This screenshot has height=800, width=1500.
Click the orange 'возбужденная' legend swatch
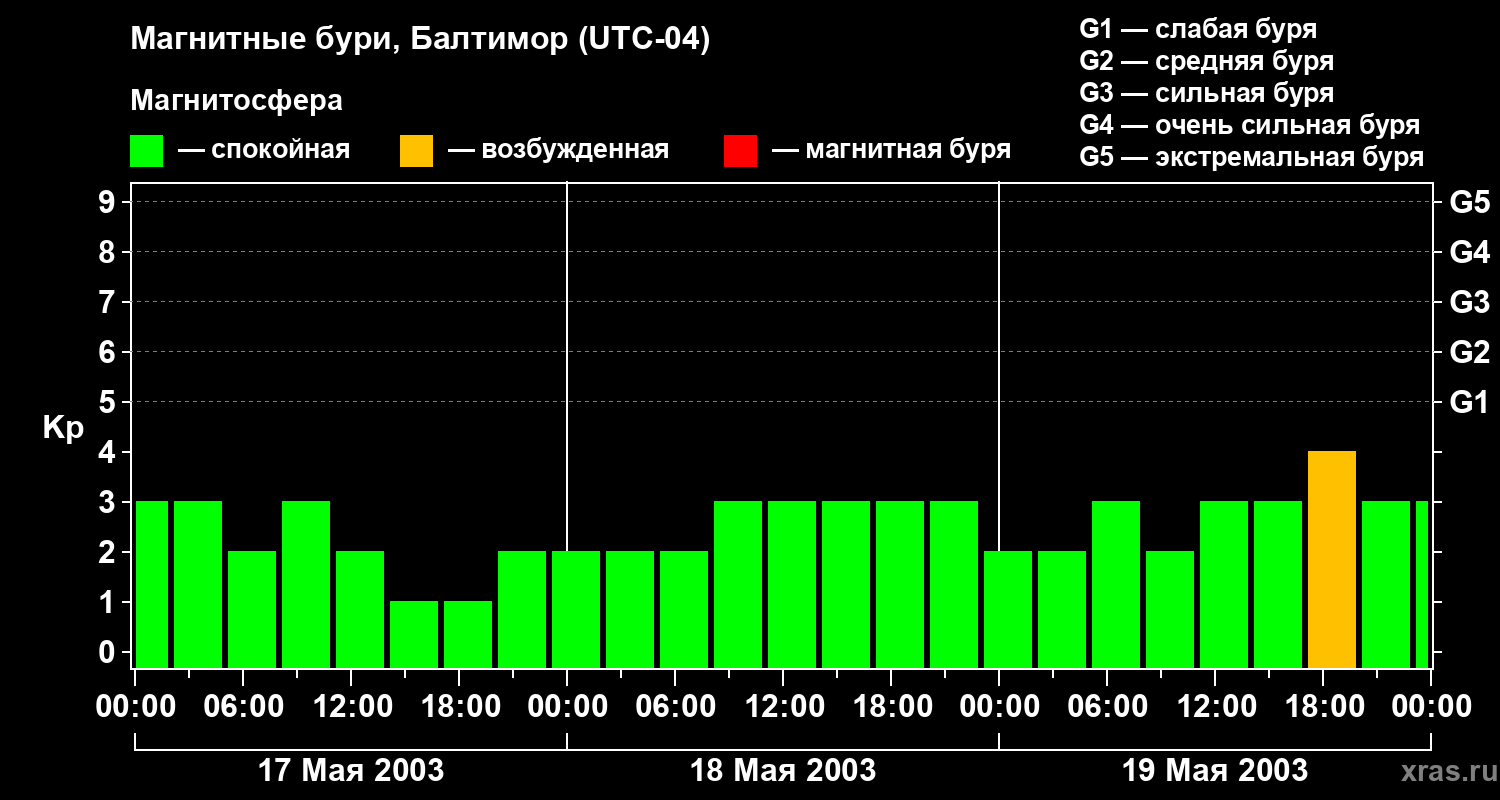(416, 151)
